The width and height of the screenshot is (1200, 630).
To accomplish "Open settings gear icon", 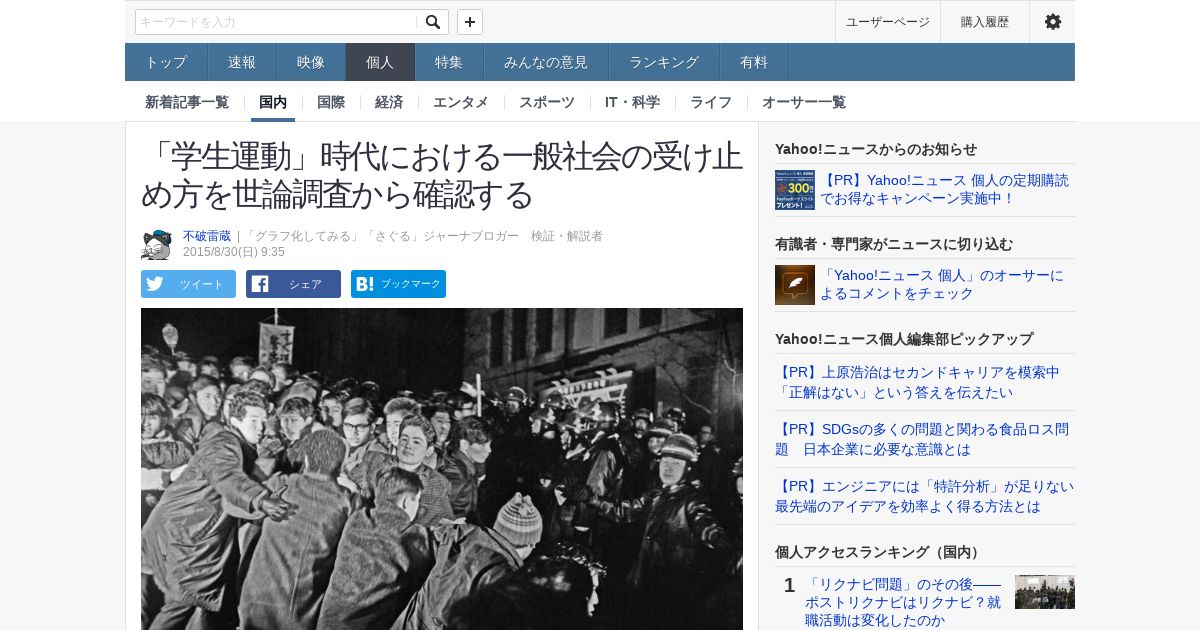I will [1053, 22].
